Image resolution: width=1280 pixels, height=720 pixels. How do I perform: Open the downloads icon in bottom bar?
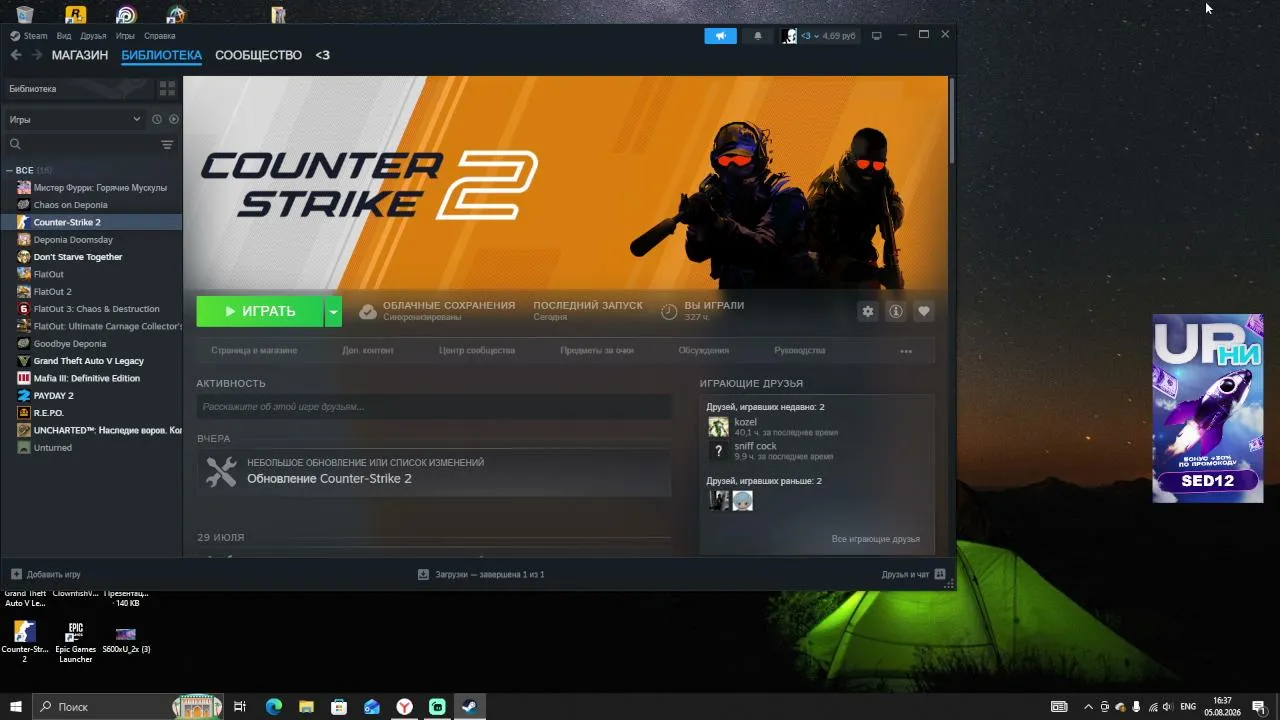point(424,574)
